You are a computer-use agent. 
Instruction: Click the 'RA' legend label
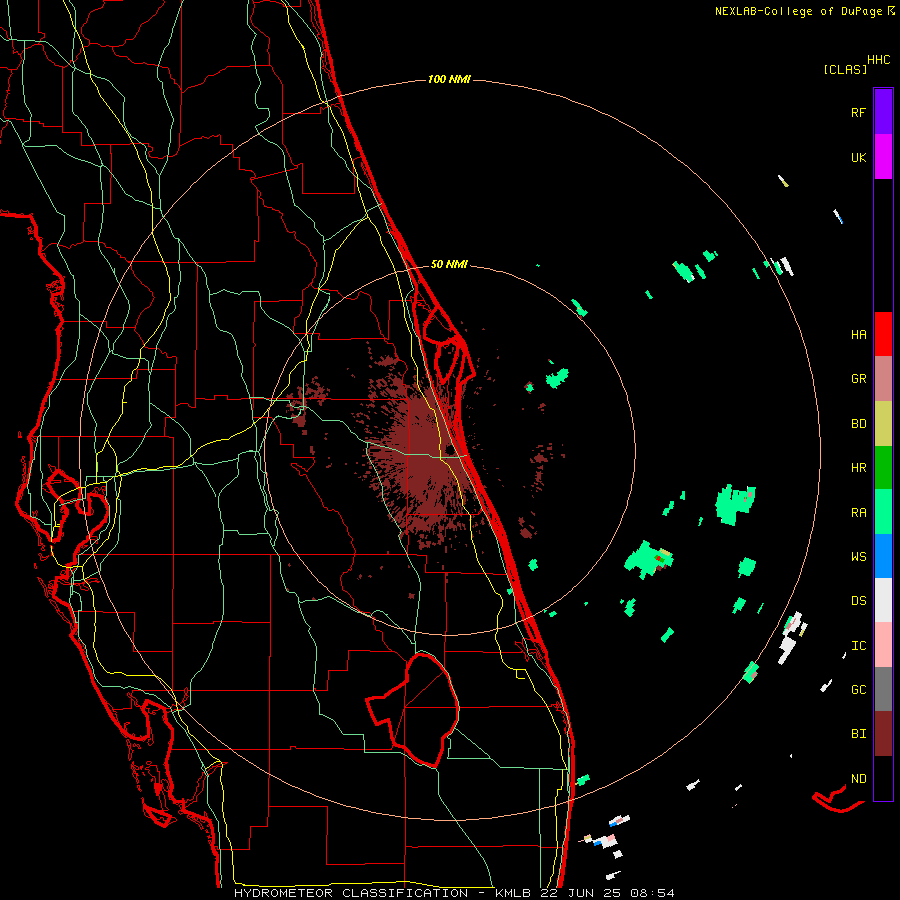click(x=858, y=512)
